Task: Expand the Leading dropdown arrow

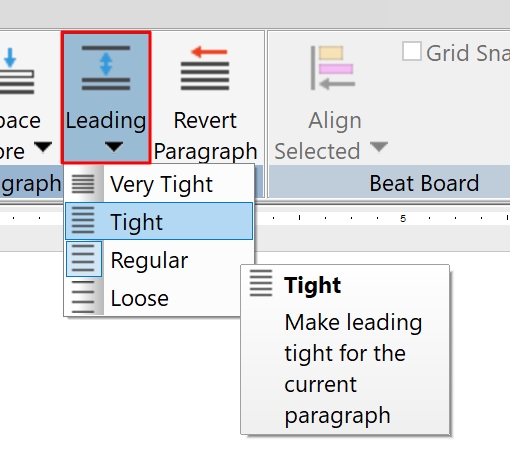Action: click(114, 146)
